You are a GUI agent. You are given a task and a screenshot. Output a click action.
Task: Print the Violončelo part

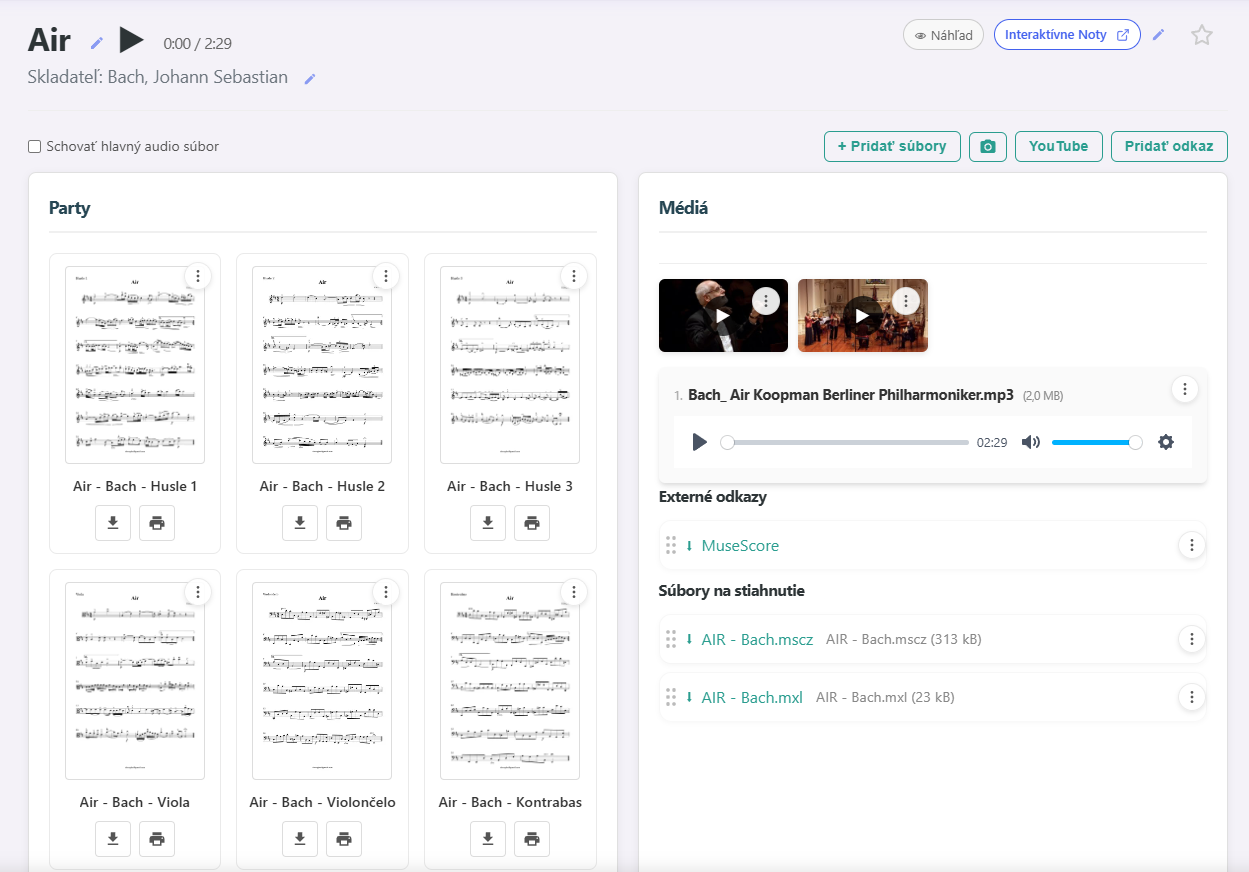point(344,839)
